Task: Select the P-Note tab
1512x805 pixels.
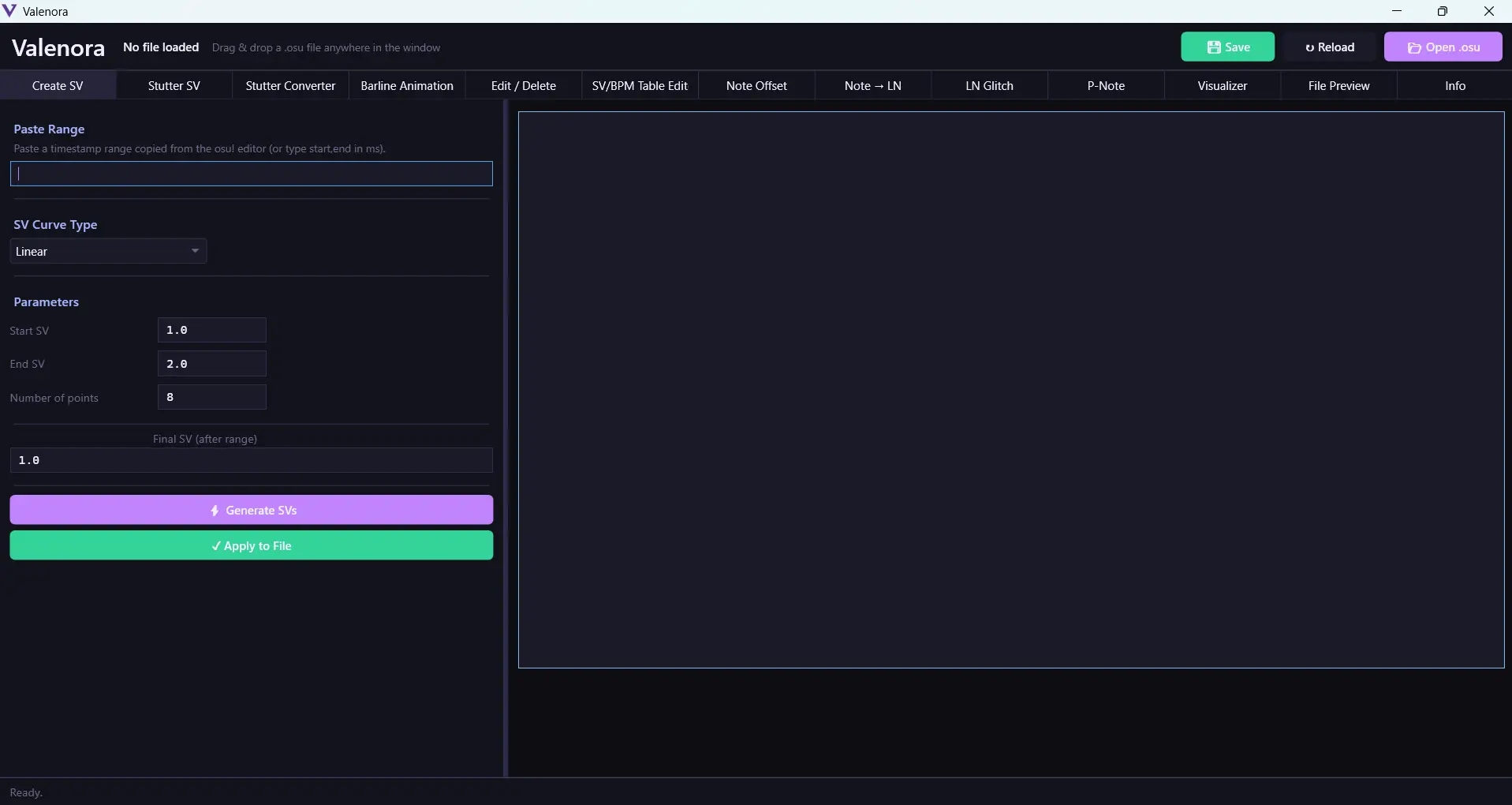Action: (x=1106, y=85)
